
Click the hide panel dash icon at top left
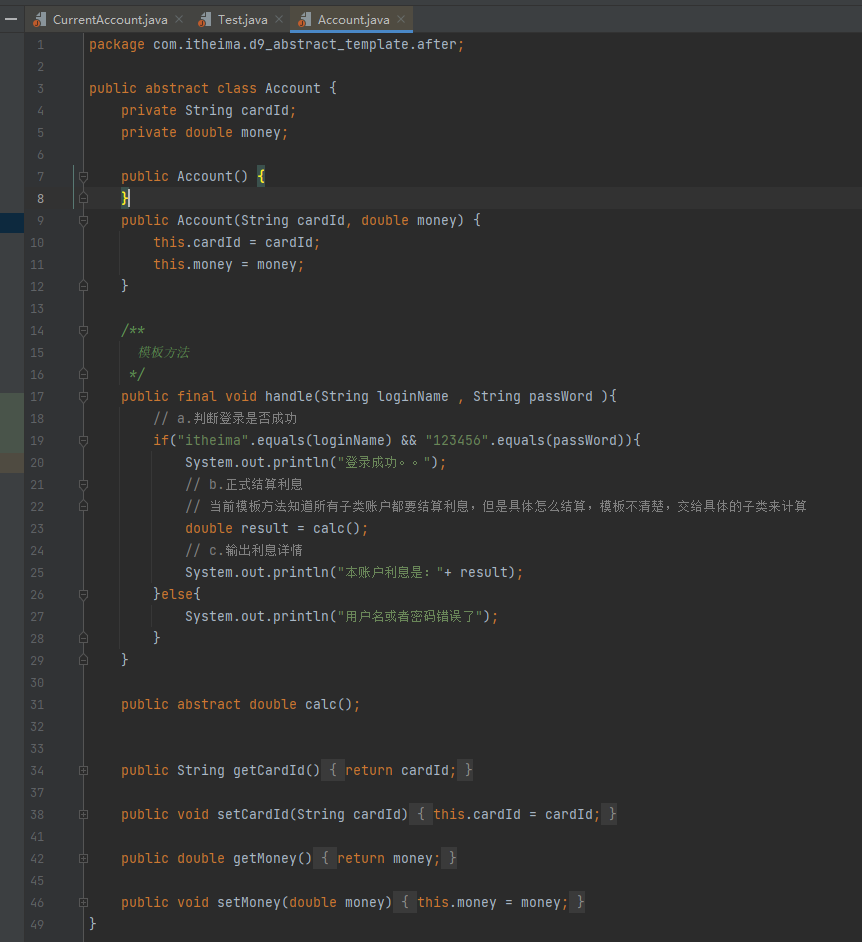pyautogui.click(x=11, y=19)
